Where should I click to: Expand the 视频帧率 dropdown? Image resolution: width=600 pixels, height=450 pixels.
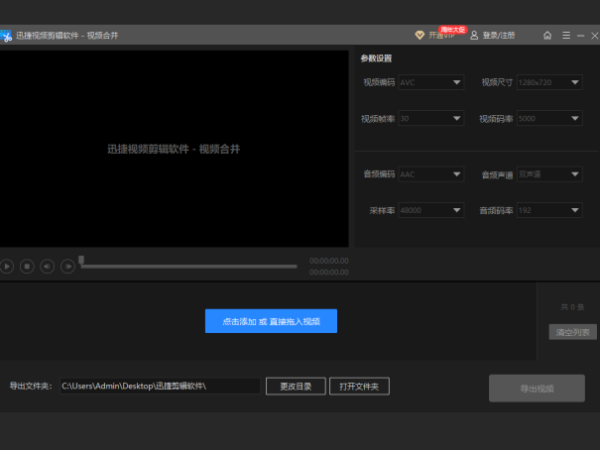tap(431, 119)
